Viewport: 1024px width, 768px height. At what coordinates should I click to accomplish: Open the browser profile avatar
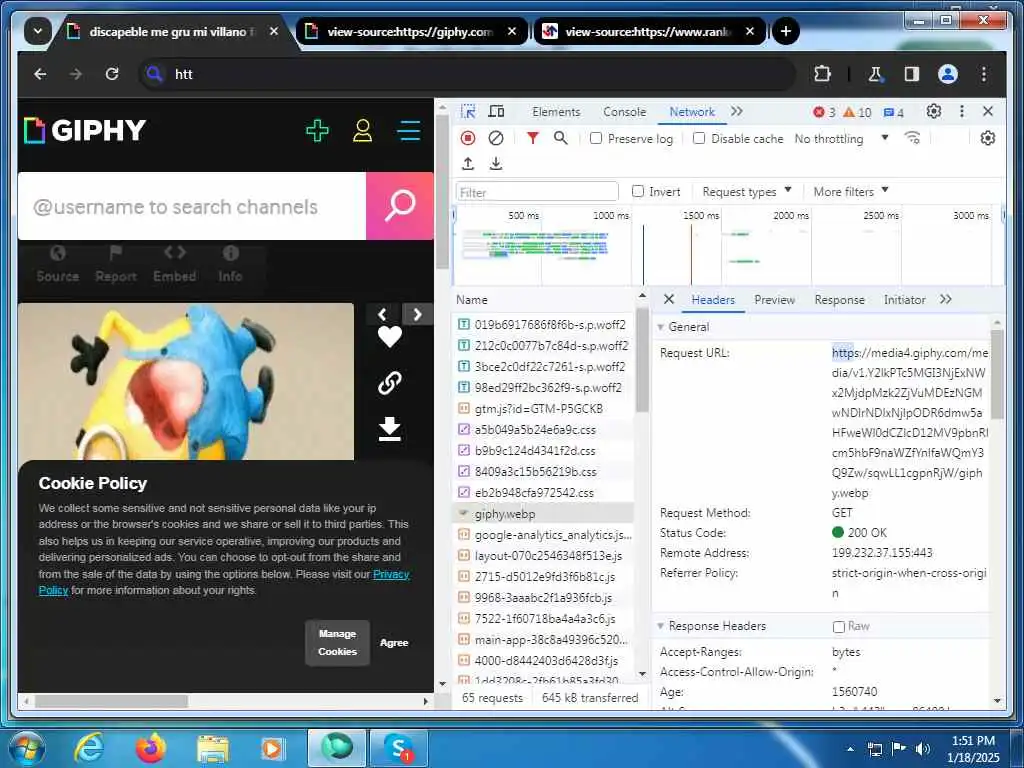click(948, 74)
